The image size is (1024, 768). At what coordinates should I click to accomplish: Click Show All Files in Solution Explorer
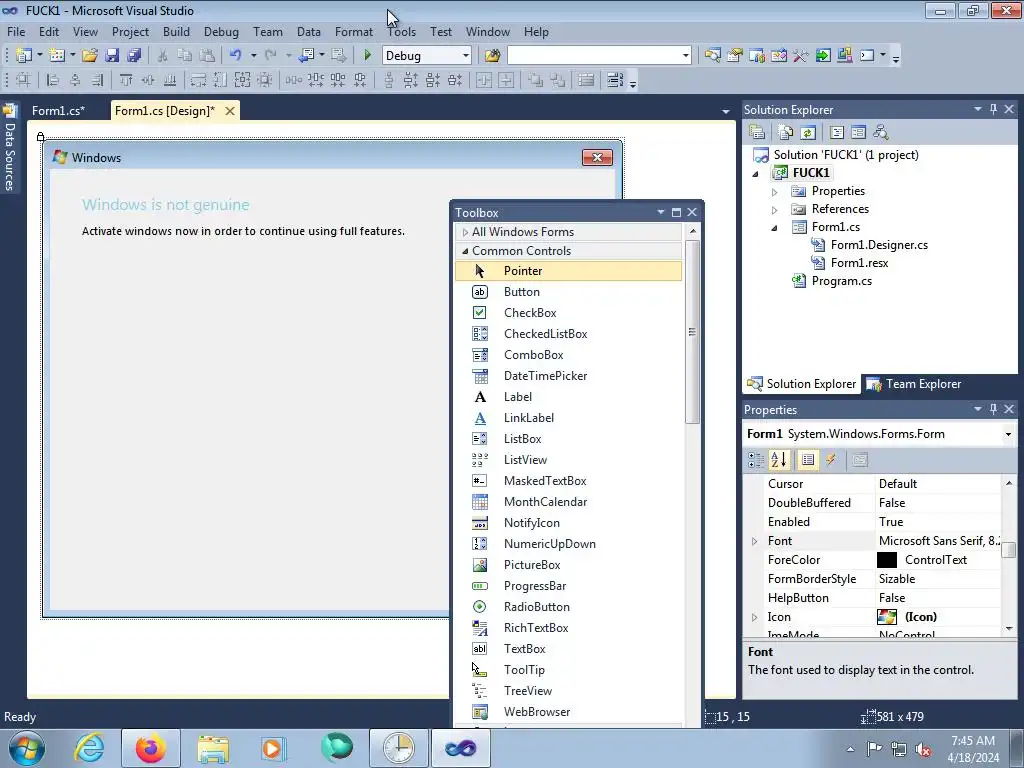click(786, 133)
